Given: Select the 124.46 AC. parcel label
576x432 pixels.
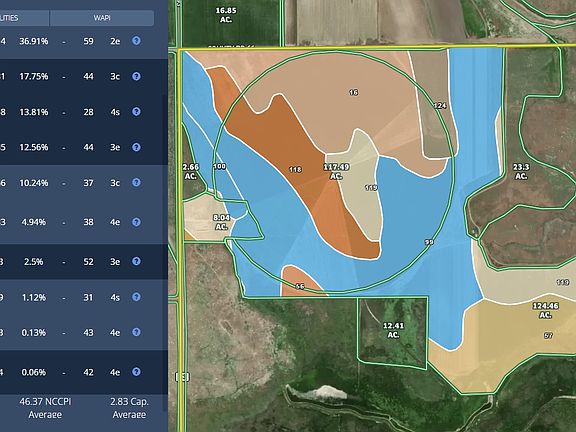Looking at the screenshot, I should [546, 310].
